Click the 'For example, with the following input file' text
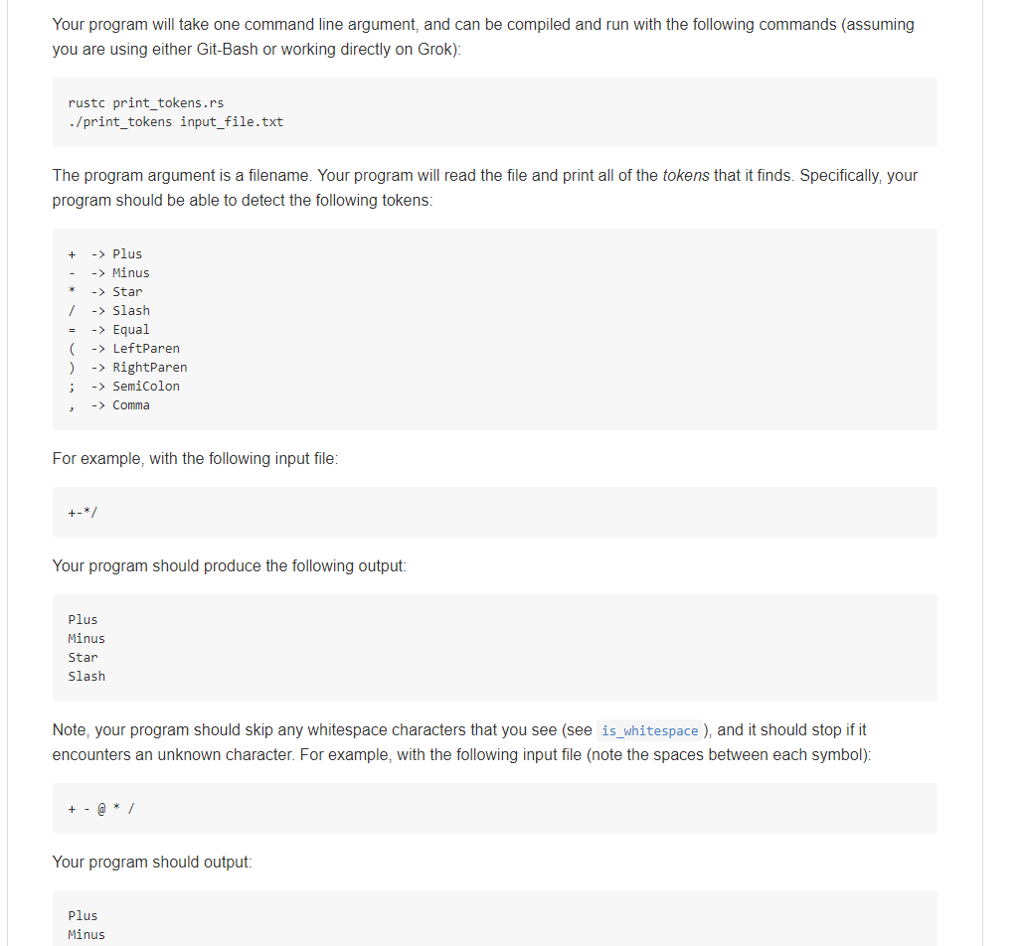Screen dimensions: 1024x946 [195, 459]
